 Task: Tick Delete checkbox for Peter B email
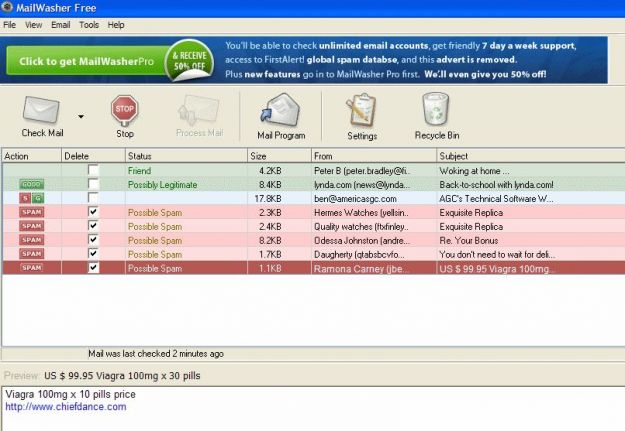pyautogui.click(x=93, y=170)
